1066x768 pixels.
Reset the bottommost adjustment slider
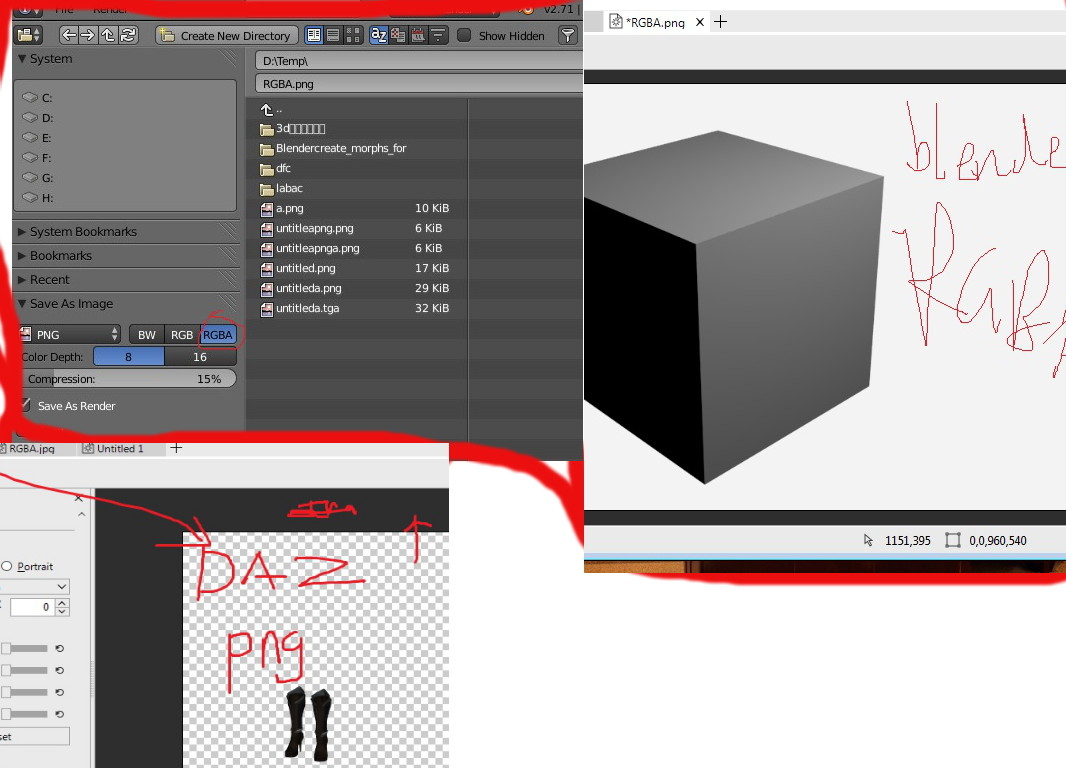[60, 714]
